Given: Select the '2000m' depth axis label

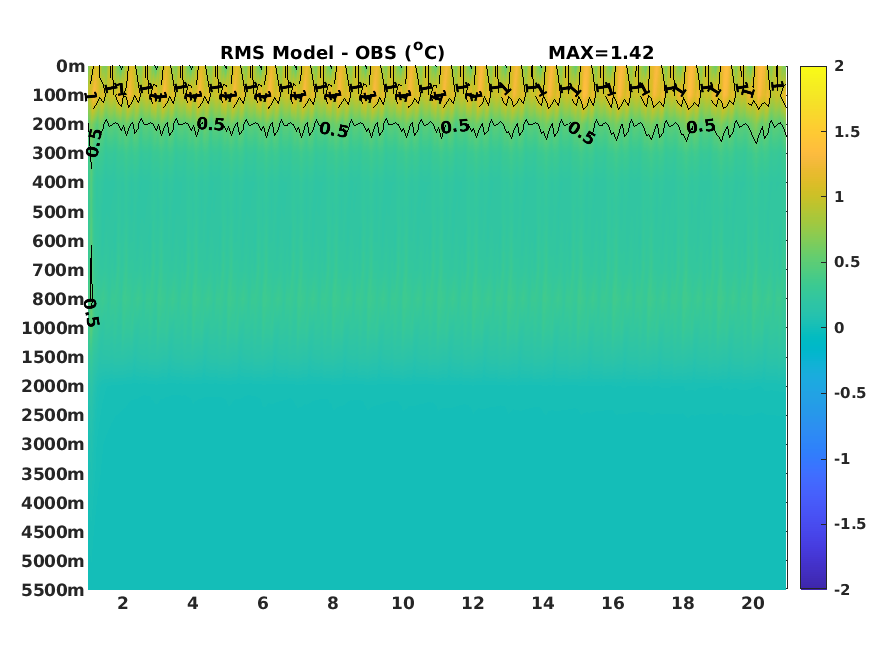Looking at the screenshot, I should [x=53, y=386].
